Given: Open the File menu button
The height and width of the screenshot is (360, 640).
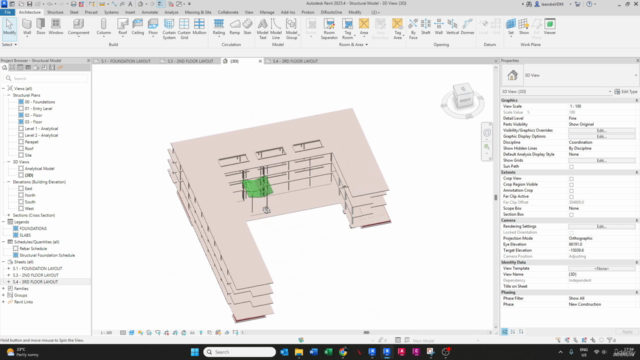Looking at the screenshot, I should pyautogui.click(x=7, y=12).
